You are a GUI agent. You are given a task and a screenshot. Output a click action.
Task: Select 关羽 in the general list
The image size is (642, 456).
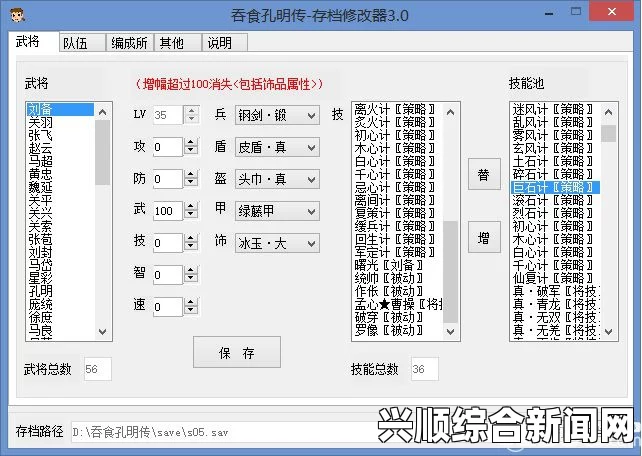[61, 122]
